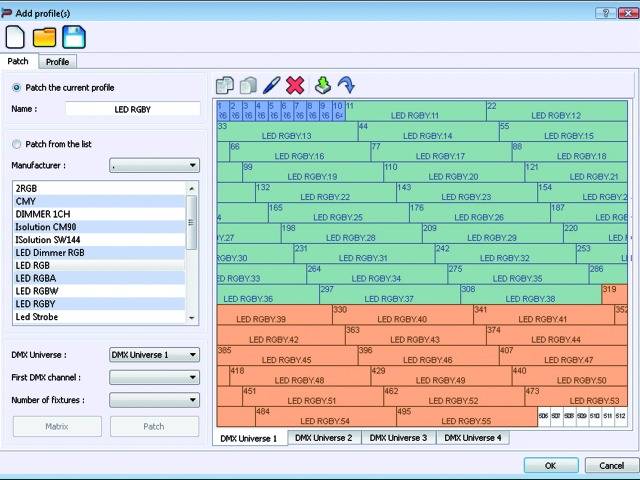Select the blue pen edit icon
The width and height of the screenshot is (640, 480).
point(272,86)
